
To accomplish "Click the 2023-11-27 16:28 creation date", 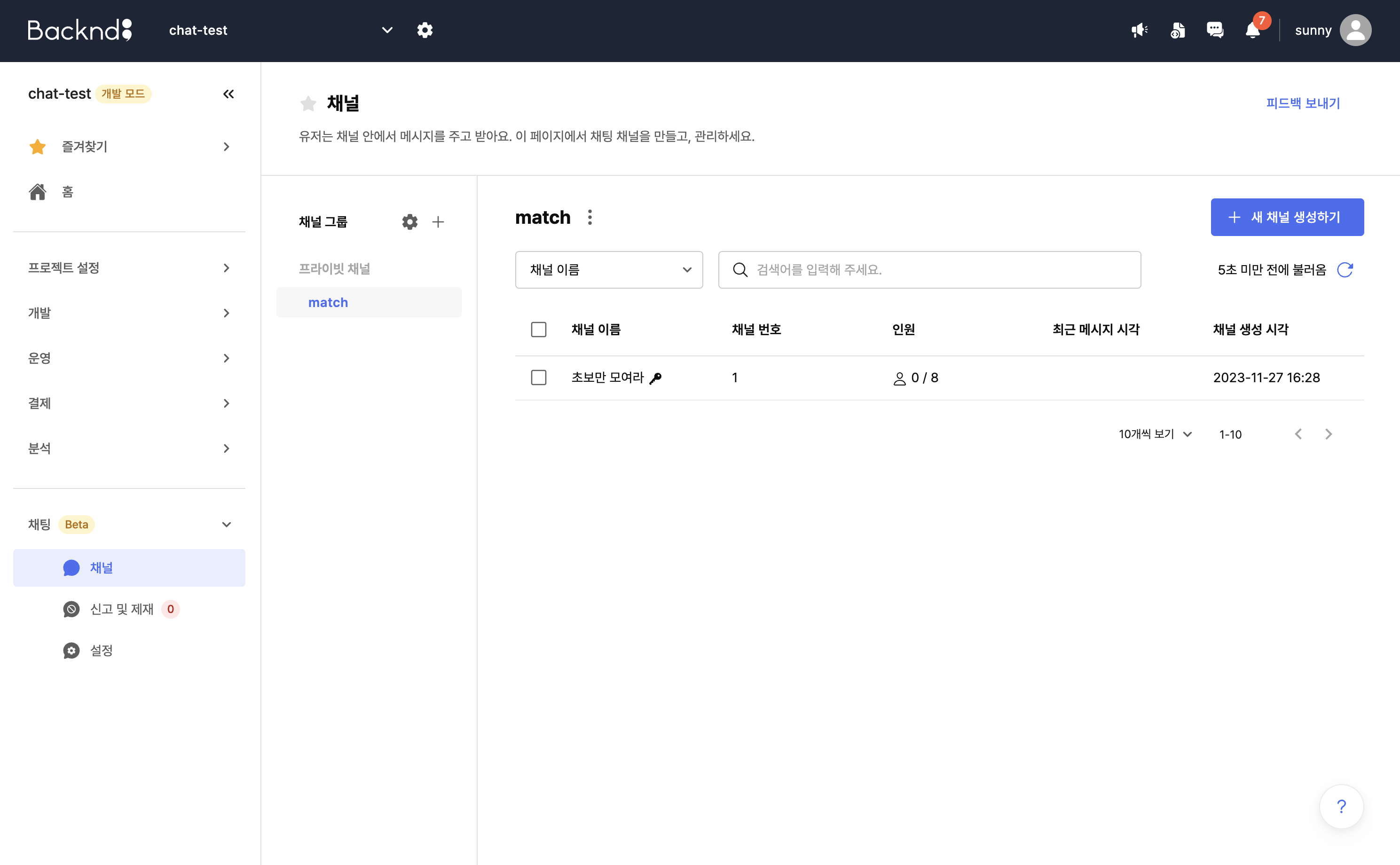I will (1266, 377).
